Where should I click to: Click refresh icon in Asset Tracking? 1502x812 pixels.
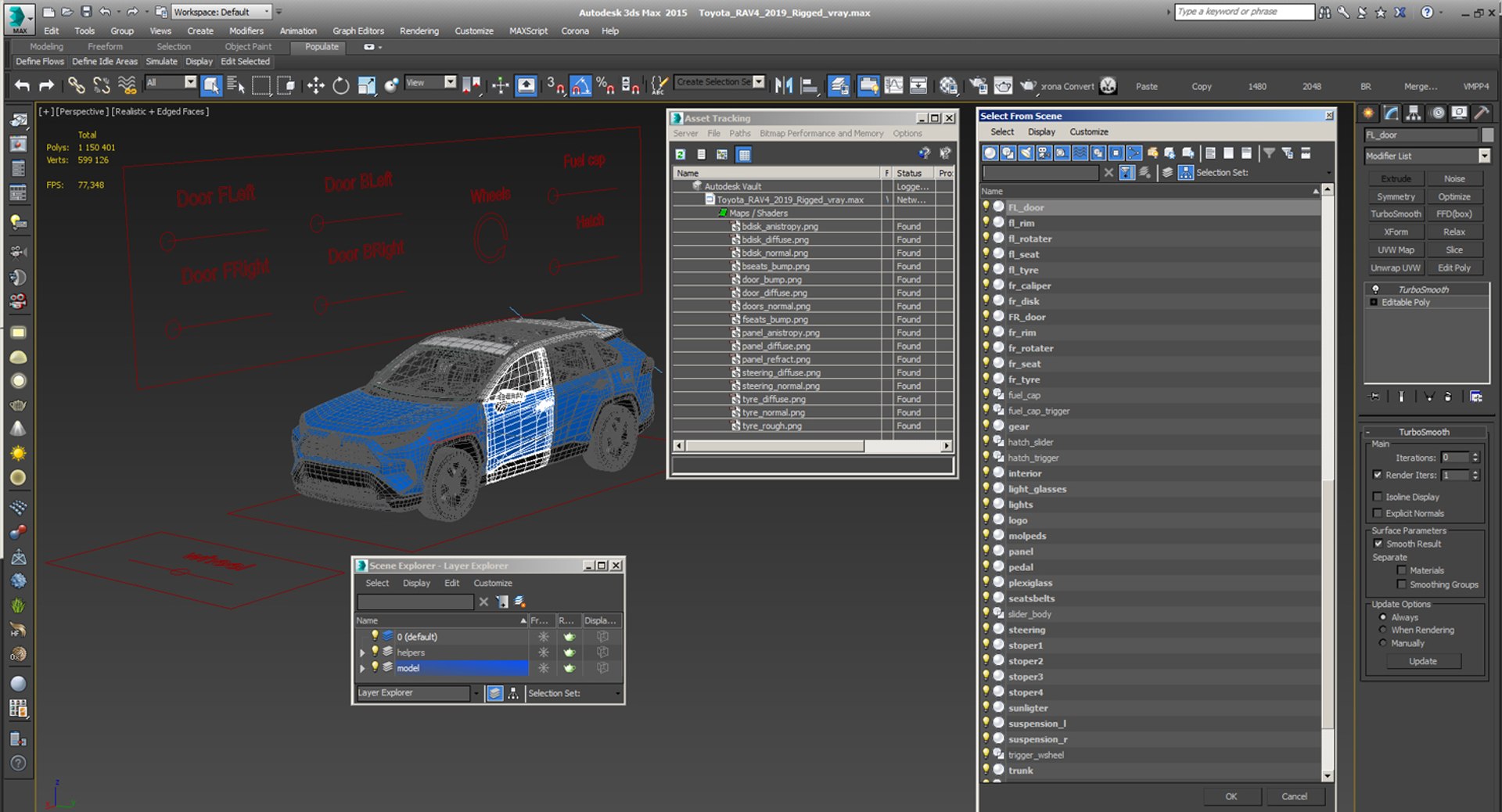click(x=681, y=154)
